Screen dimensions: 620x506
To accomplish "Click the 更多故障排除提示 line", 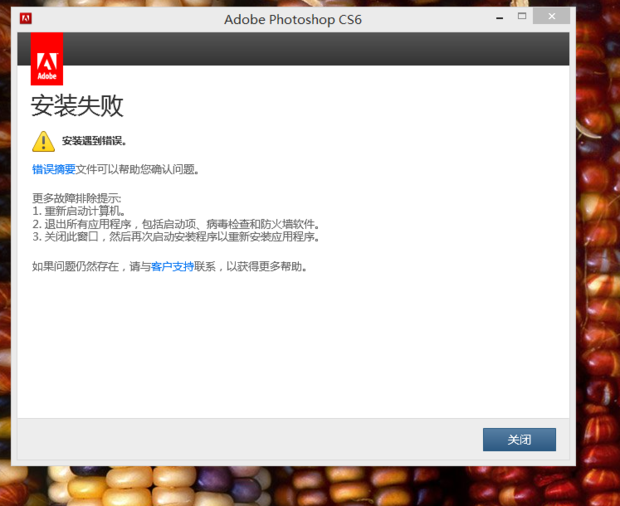I will pos(77,198).
